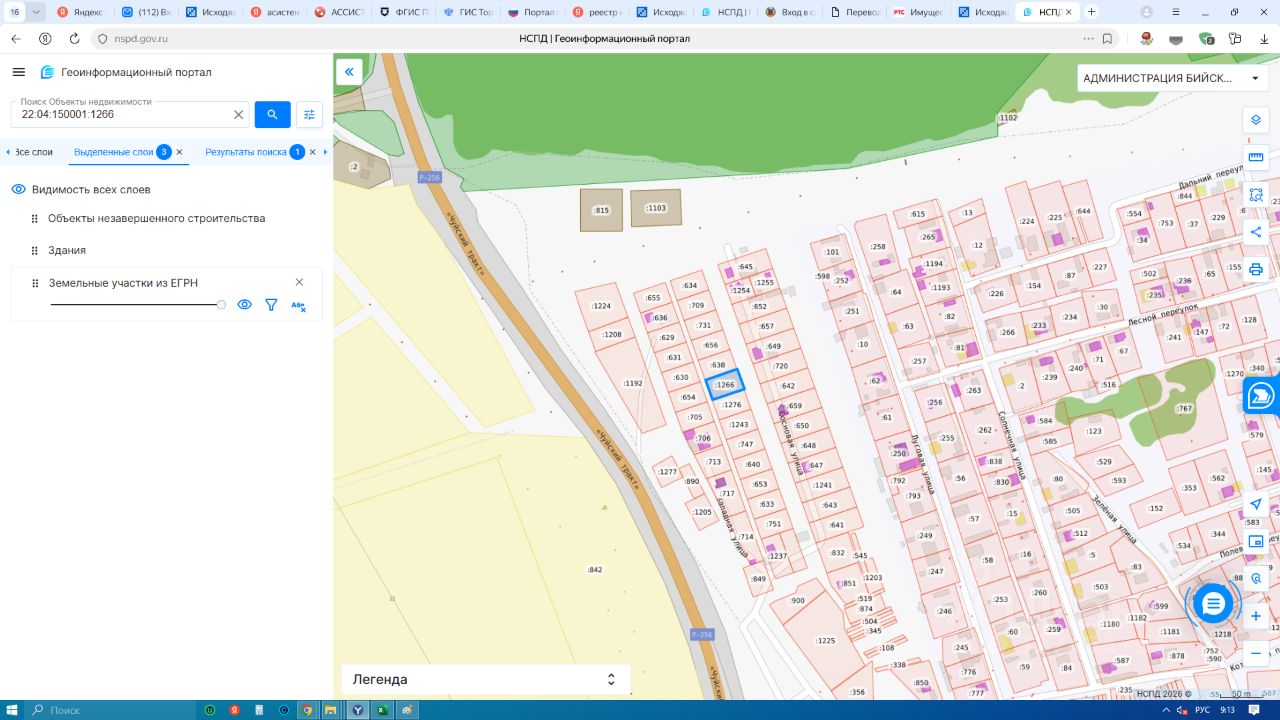This screenshot has height=720, width=1280.
Task: Click parcel labeled :1225 on the map
Action: (826, 641)
